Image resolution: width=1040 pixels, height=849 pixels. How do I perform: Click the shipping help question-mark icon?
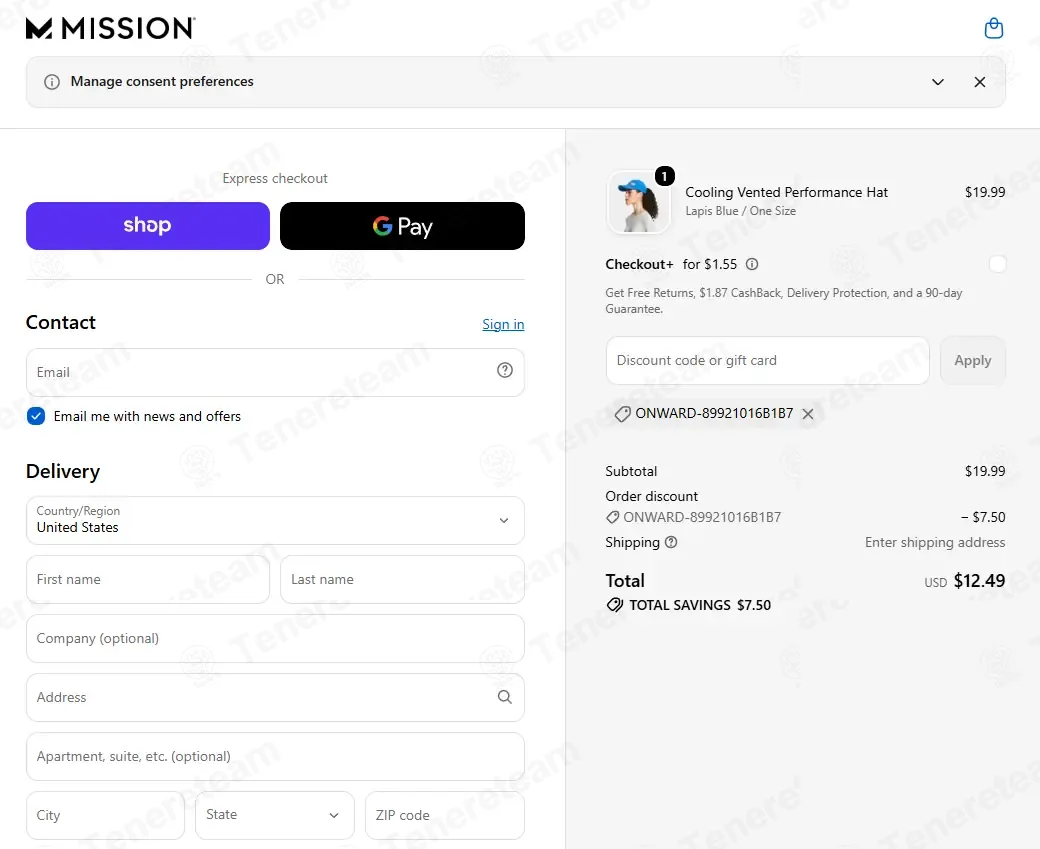(x=671, y=542)
